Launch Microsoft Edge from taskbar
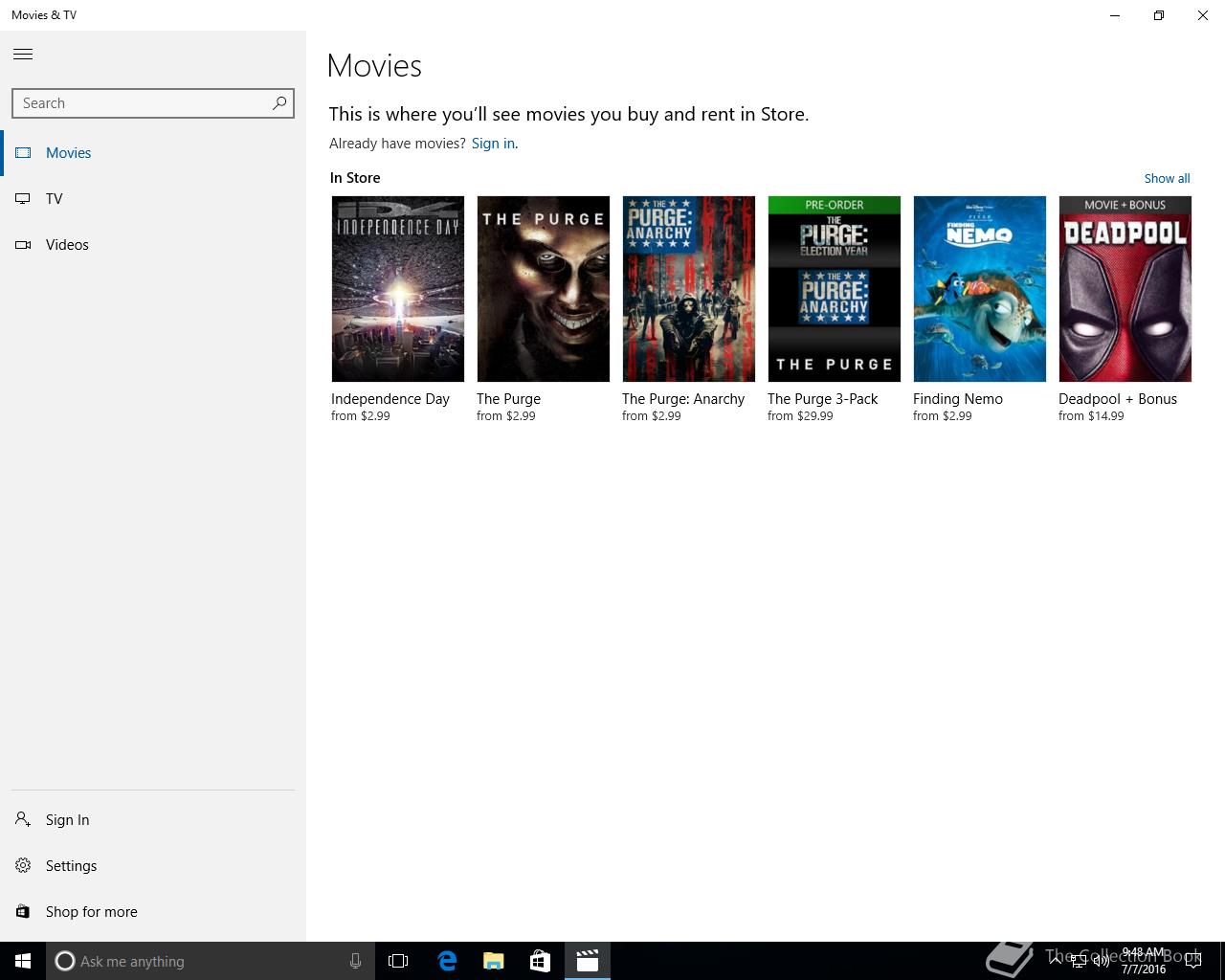Screen dimensions: 1225x980 (x=447, y=961)
